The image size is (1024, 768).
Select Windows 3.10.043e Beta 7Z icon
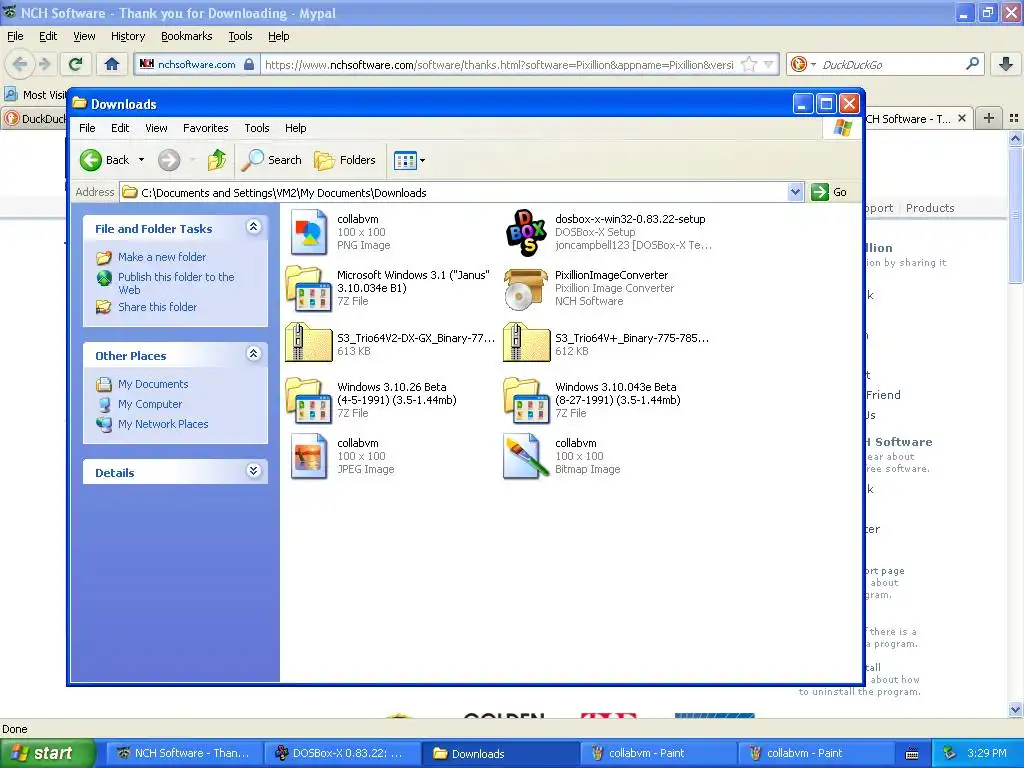coord(526,400)
